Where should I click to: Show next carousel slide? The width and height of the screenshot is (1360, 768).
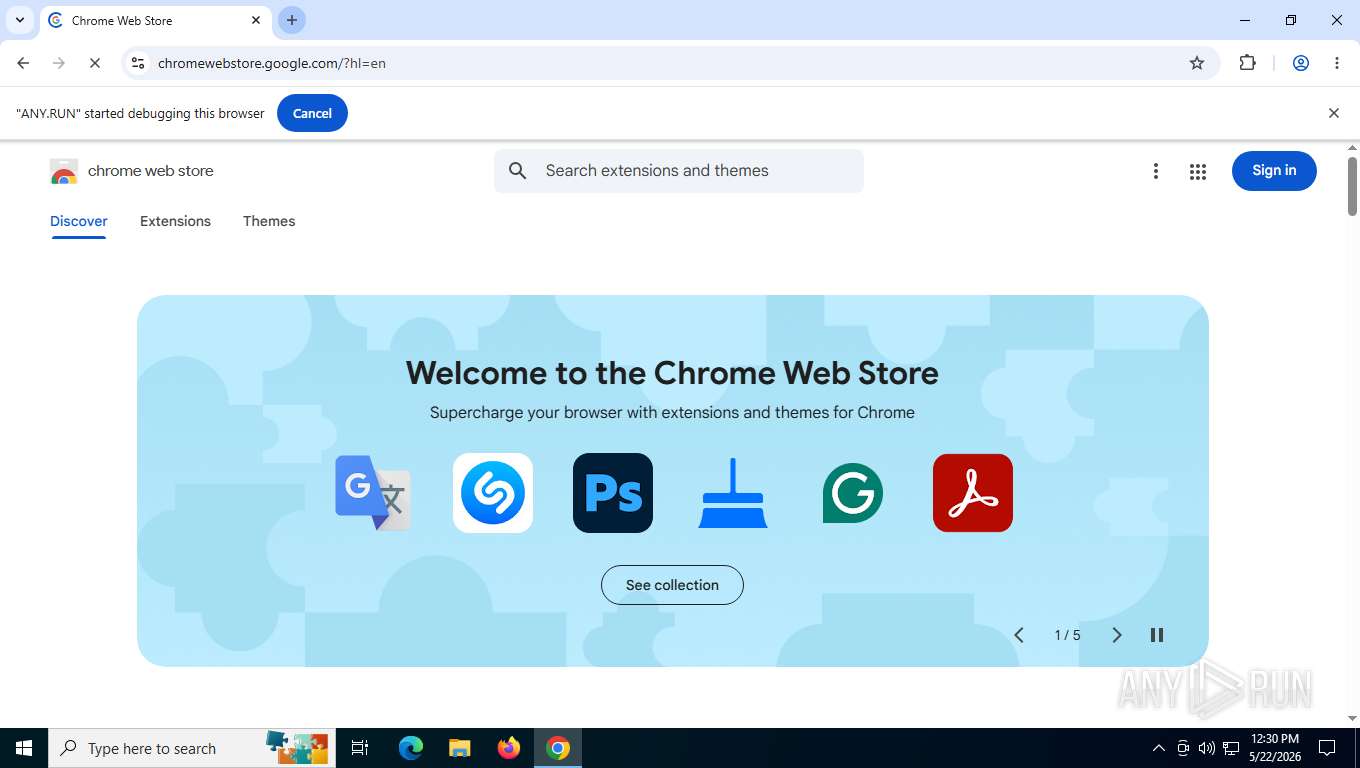[1117, 635]
